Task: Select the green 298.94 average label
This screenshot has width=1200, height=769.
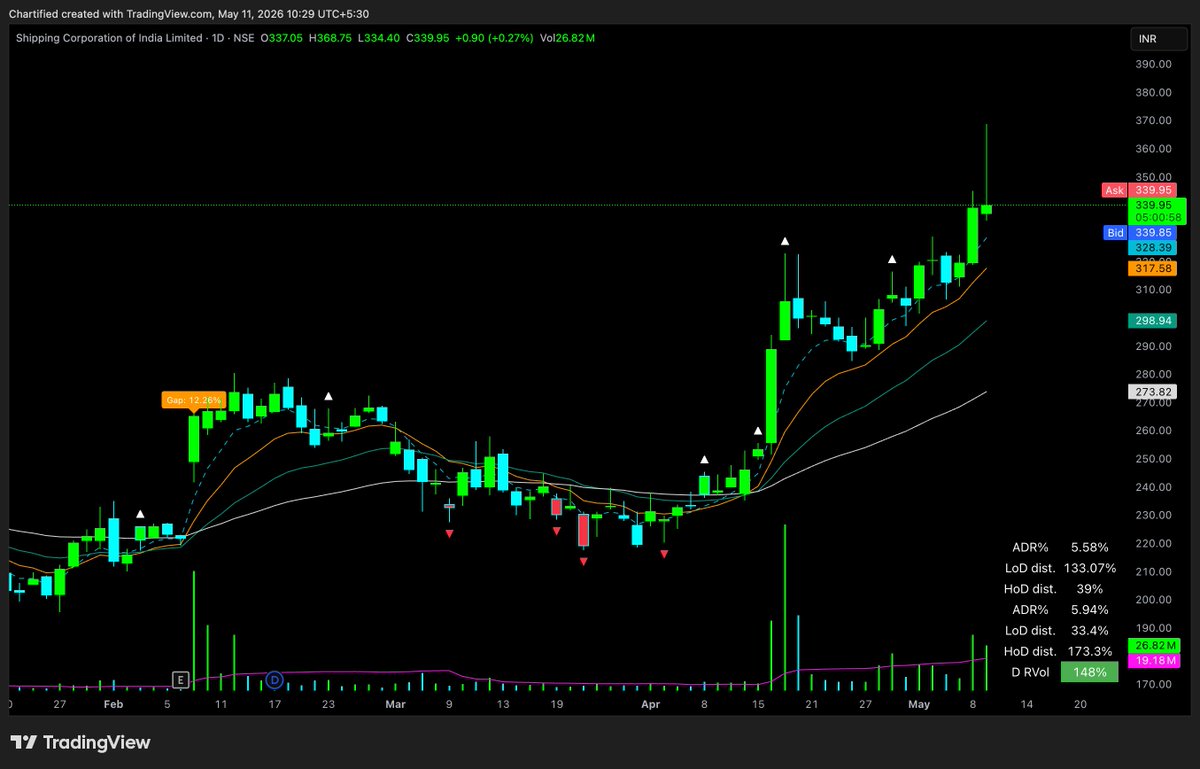Action: coord(1152,321)
